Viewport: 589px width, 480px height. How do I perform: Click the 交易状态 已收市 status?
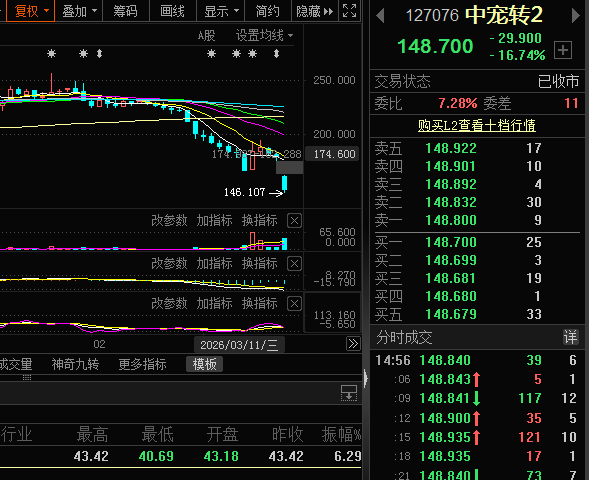tap(477, 81)
